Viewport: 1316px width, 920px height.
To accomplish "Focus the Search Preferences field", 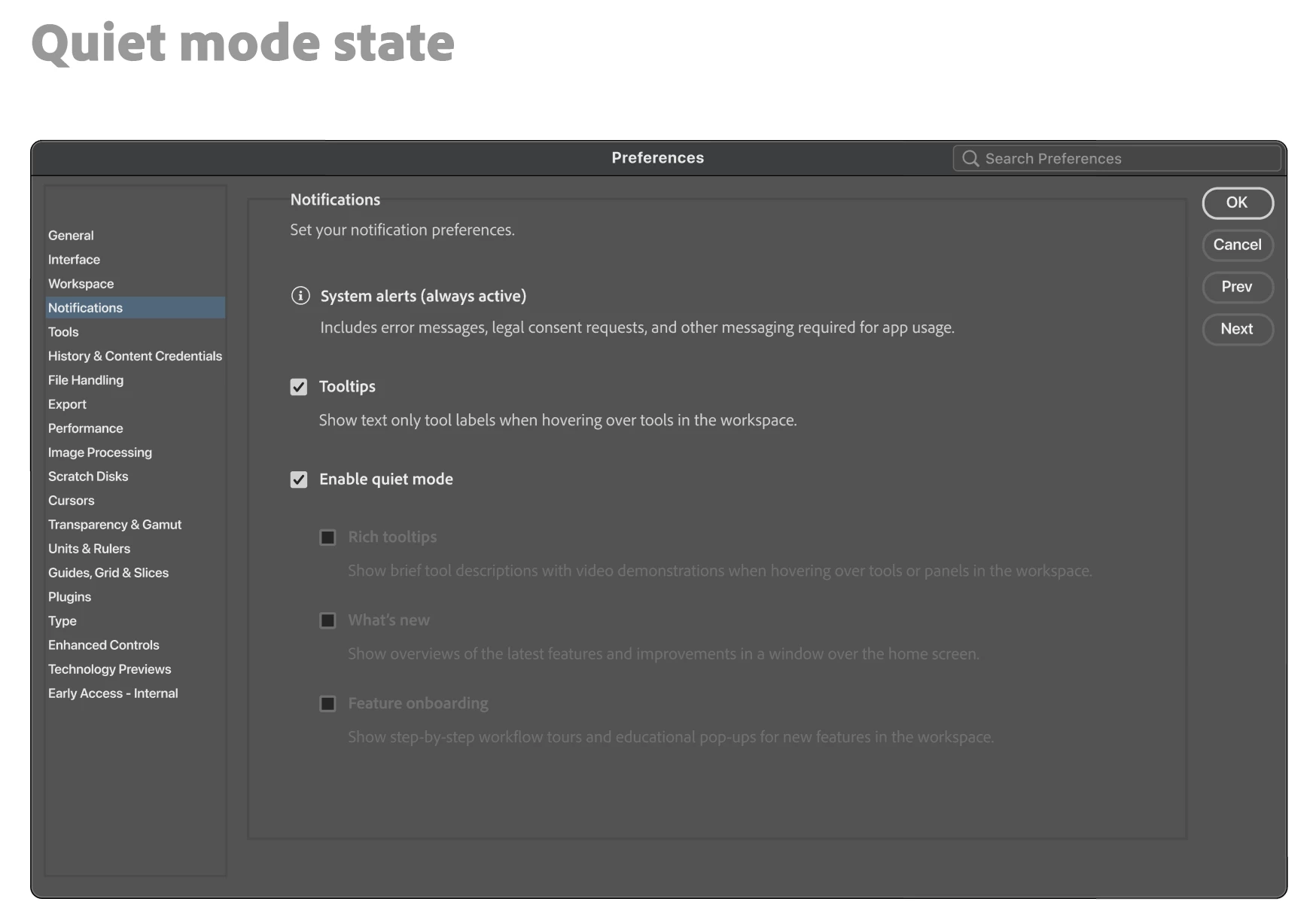I will click(x=1116, y=158).
